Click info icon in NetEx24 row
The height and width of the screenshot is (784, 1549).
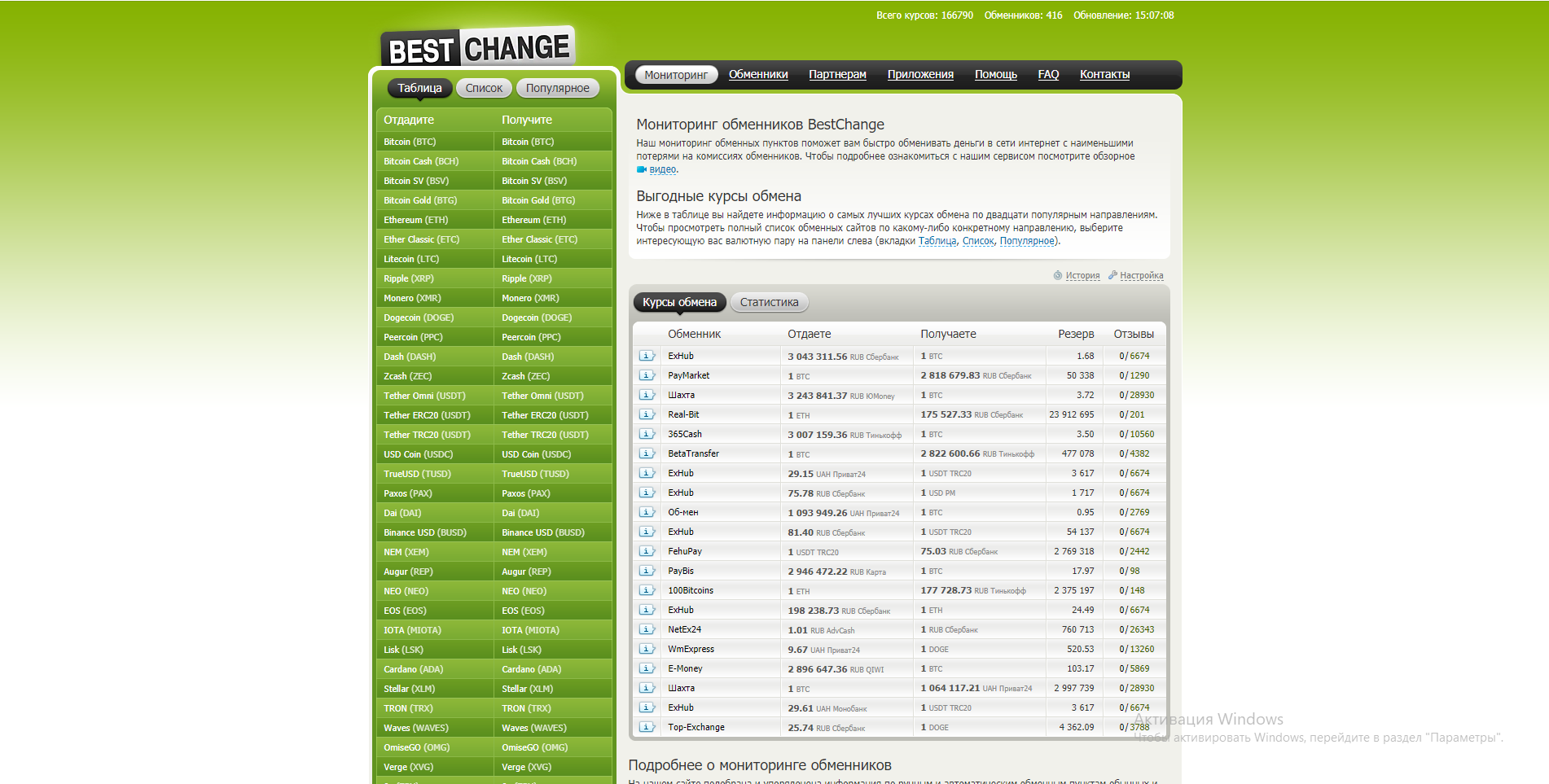(x=647, y=629)
